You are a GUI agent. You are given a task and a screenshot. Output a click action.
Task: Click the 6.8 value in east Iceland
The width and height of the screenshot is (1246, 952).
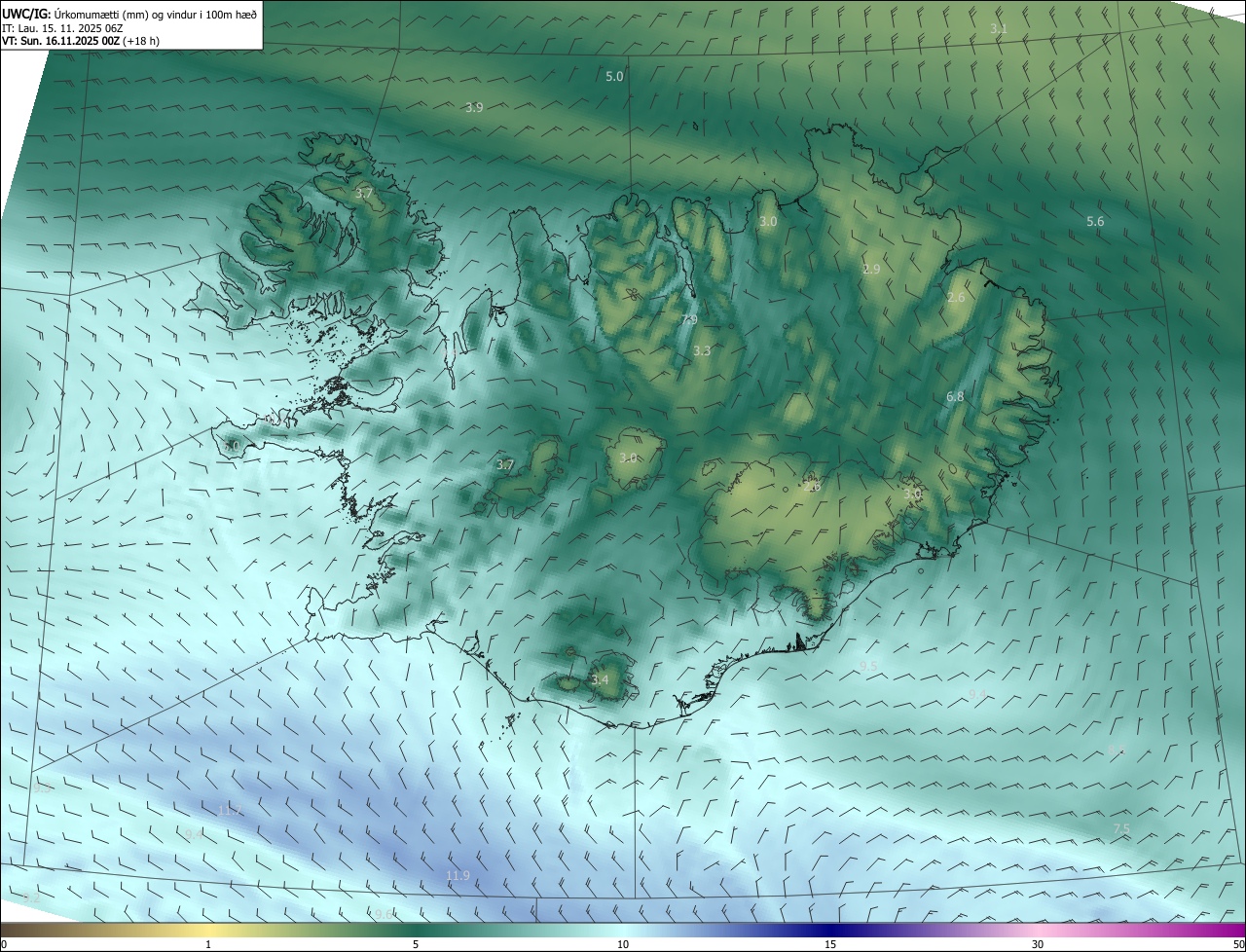955,397
